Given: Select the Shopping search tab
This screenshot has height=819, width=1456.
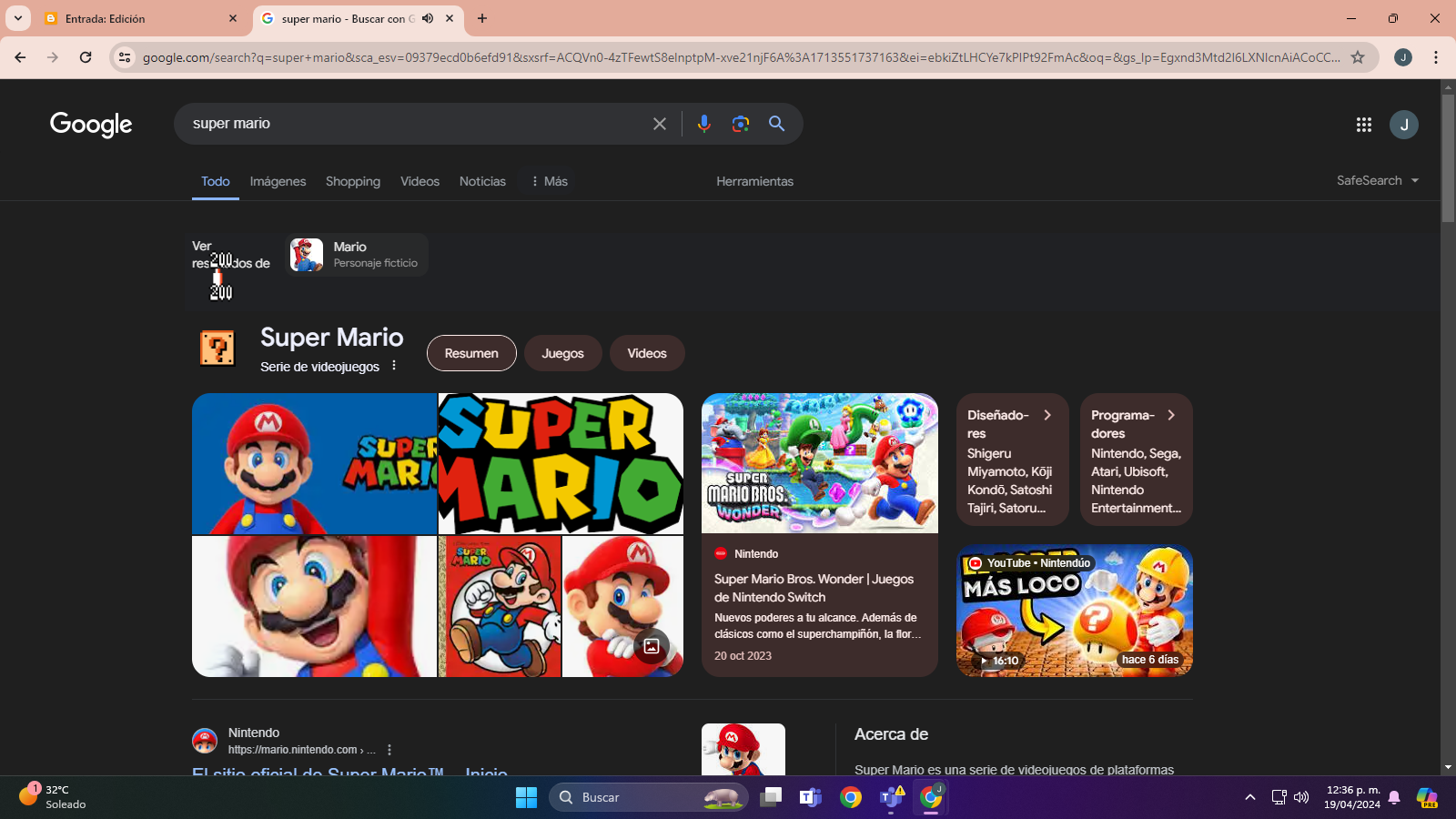Looking at the screenshot, I should pos(353,181).
